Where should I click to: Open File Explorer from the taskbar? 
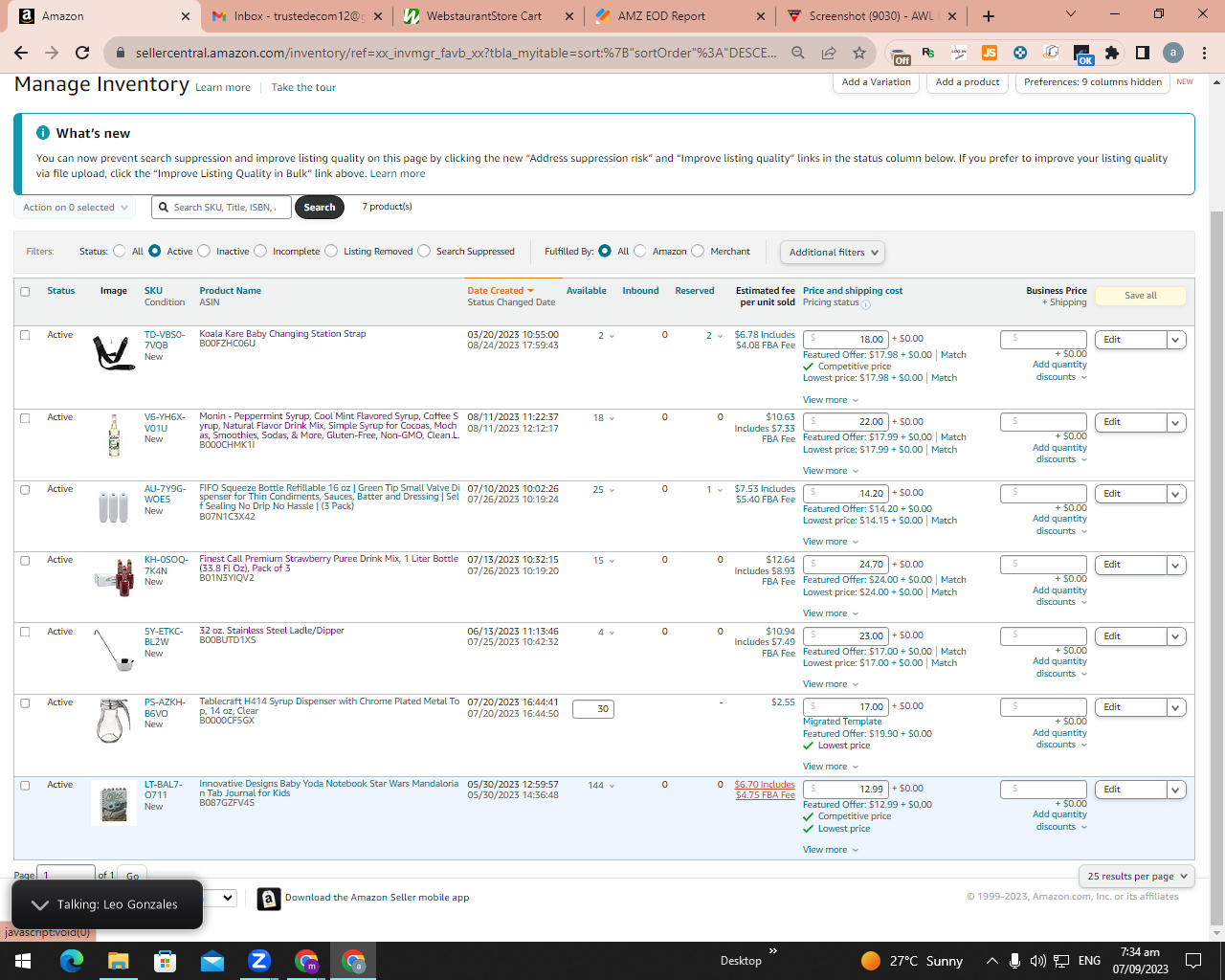point(118,961)
